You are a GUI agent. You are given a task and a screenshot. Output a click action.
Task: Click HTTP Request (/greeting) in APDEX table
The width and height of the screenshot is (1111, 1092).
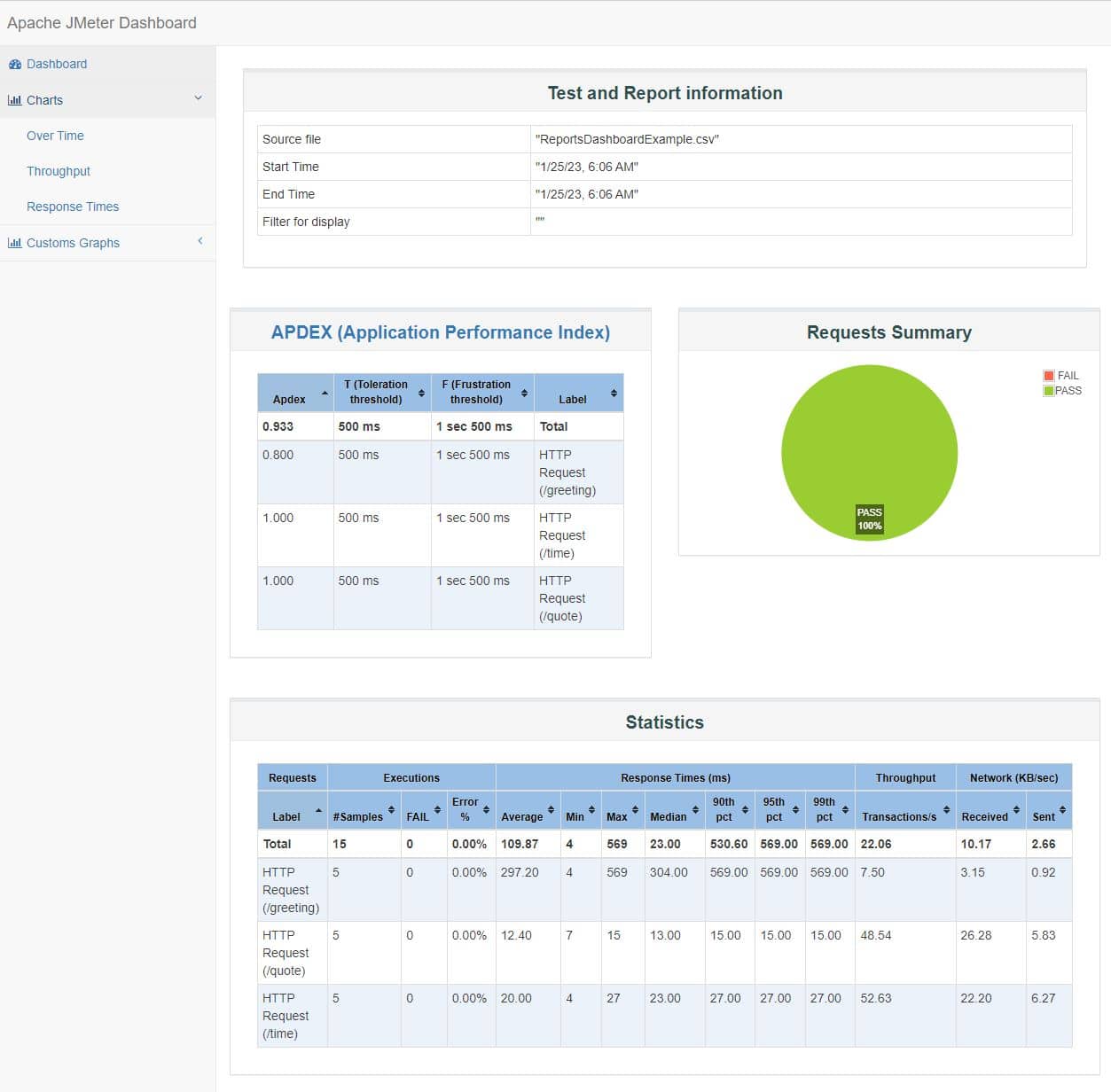click(567, 472)
